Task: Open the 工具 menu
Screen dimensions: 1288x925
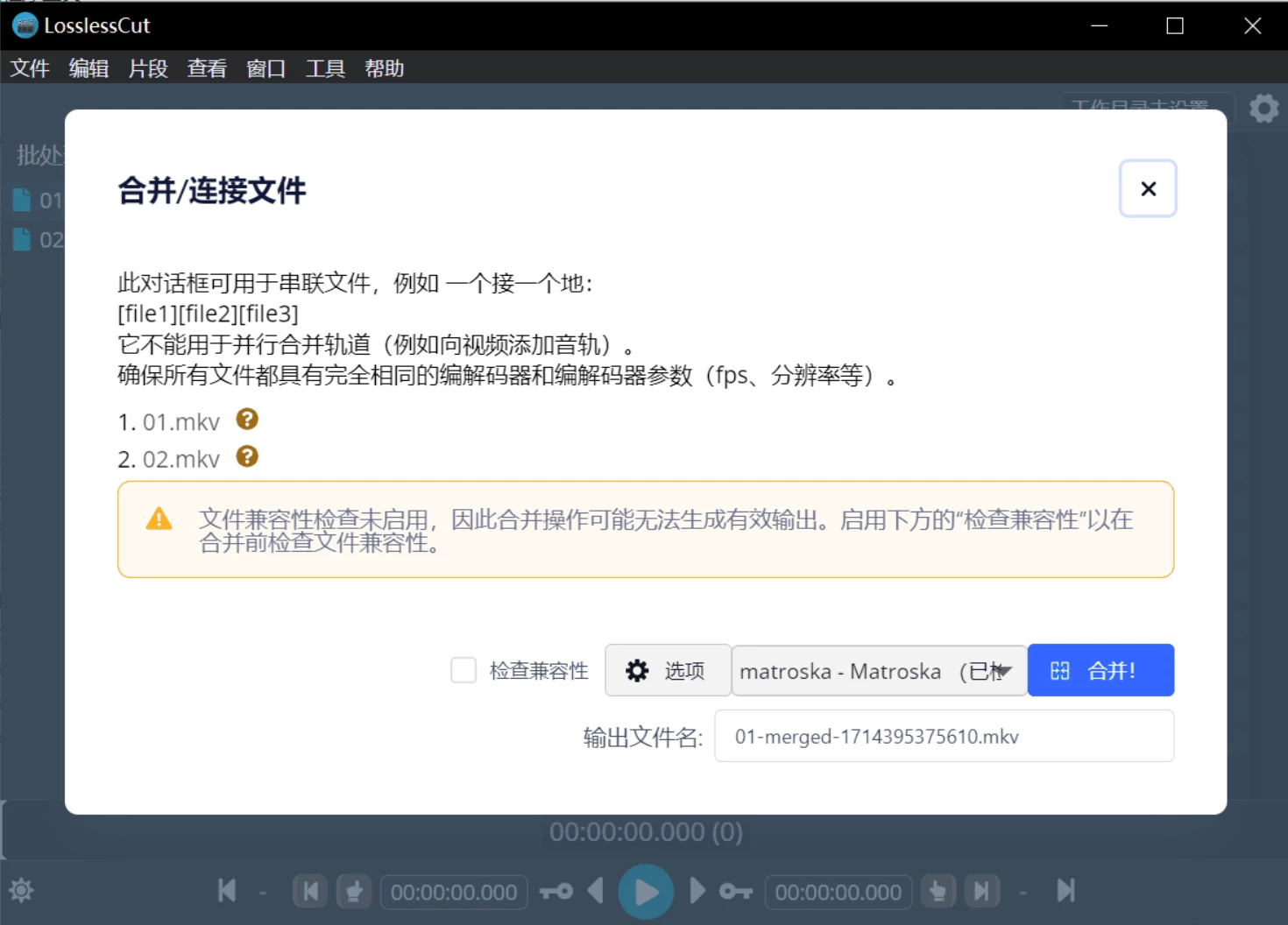Action: pyautogui.click(x=325, y=68)
